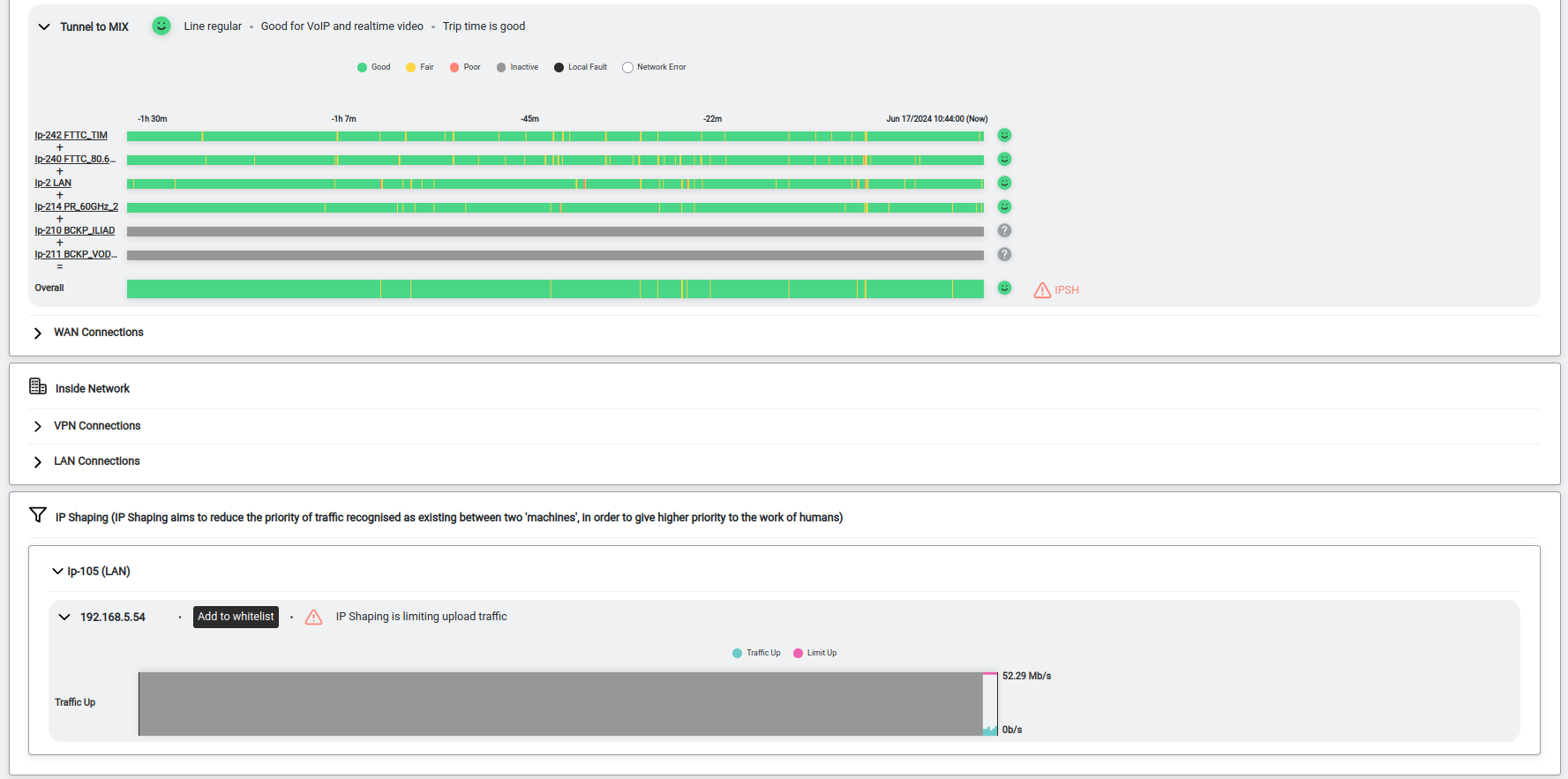Collapse the Ip-105 (LAN) group
The image size is (1568, 779).
pos(57,572)
